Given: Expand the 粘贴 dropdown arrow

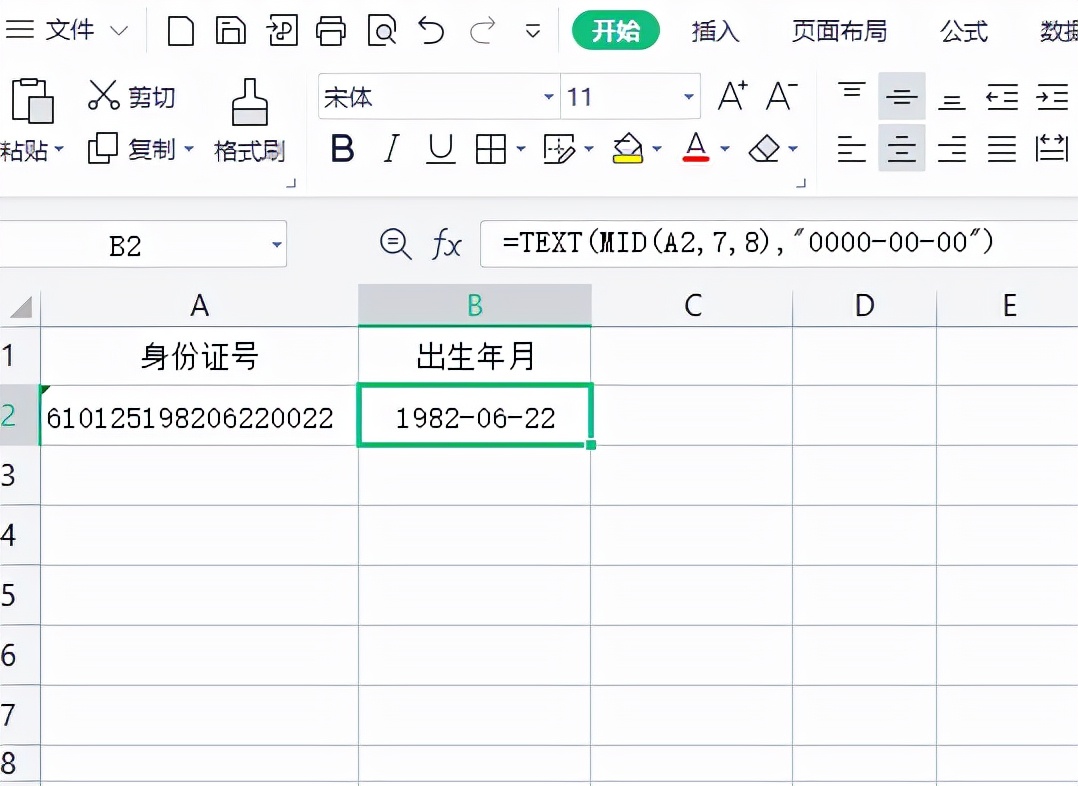Looking at the screenshot, I should click(59, 149).
